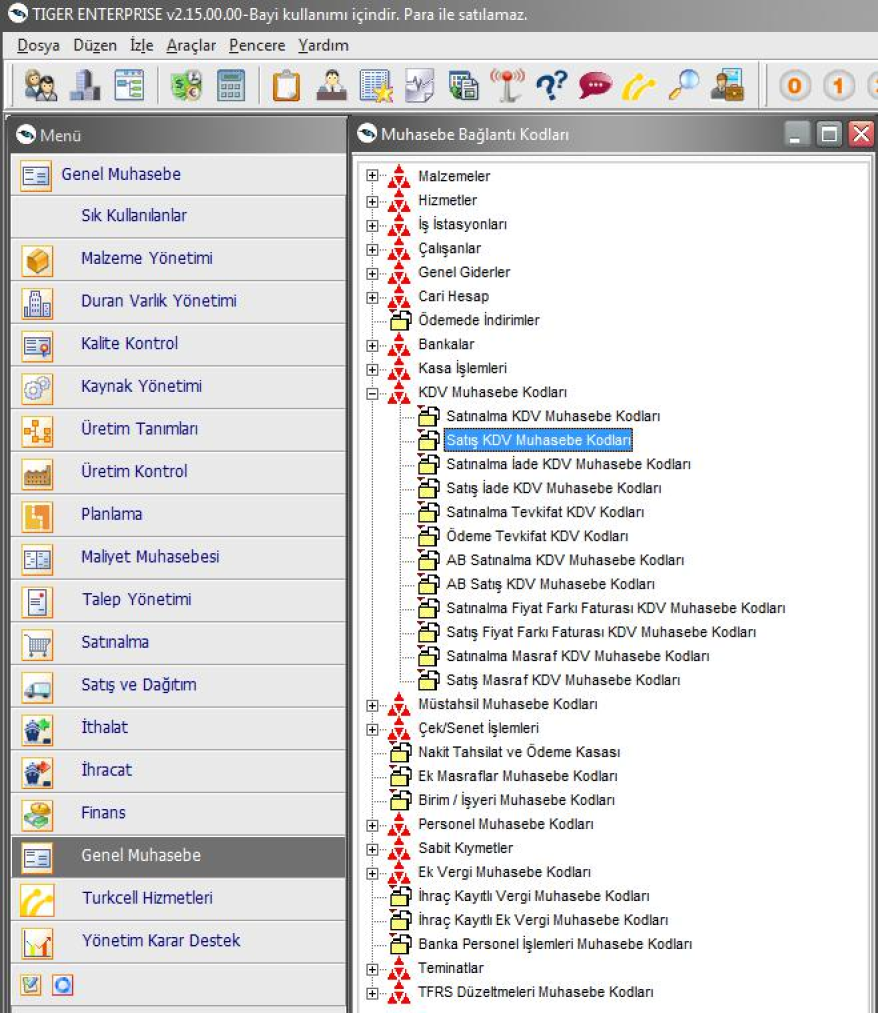Select Ödemede İndirimler tree item

pyautogui.click(x=479, y=320)
